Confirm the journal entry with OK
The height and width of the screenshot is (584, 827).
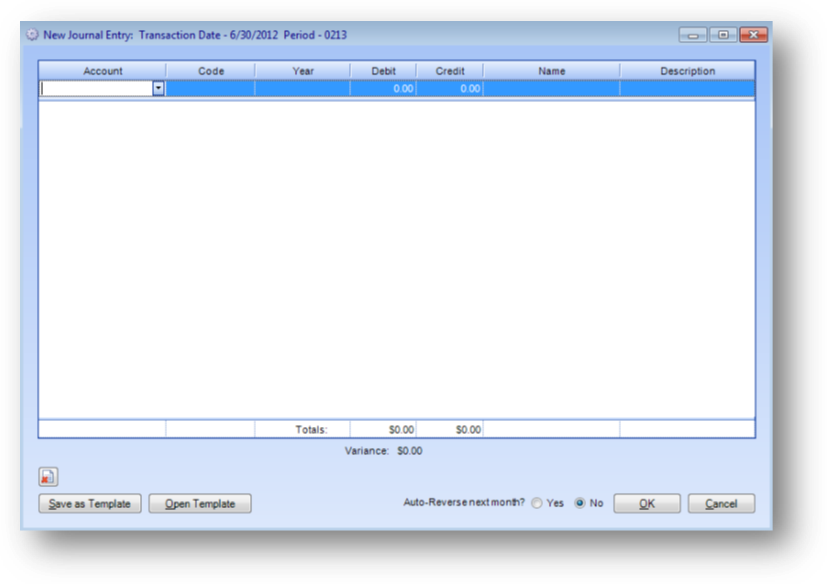(647, 503)
